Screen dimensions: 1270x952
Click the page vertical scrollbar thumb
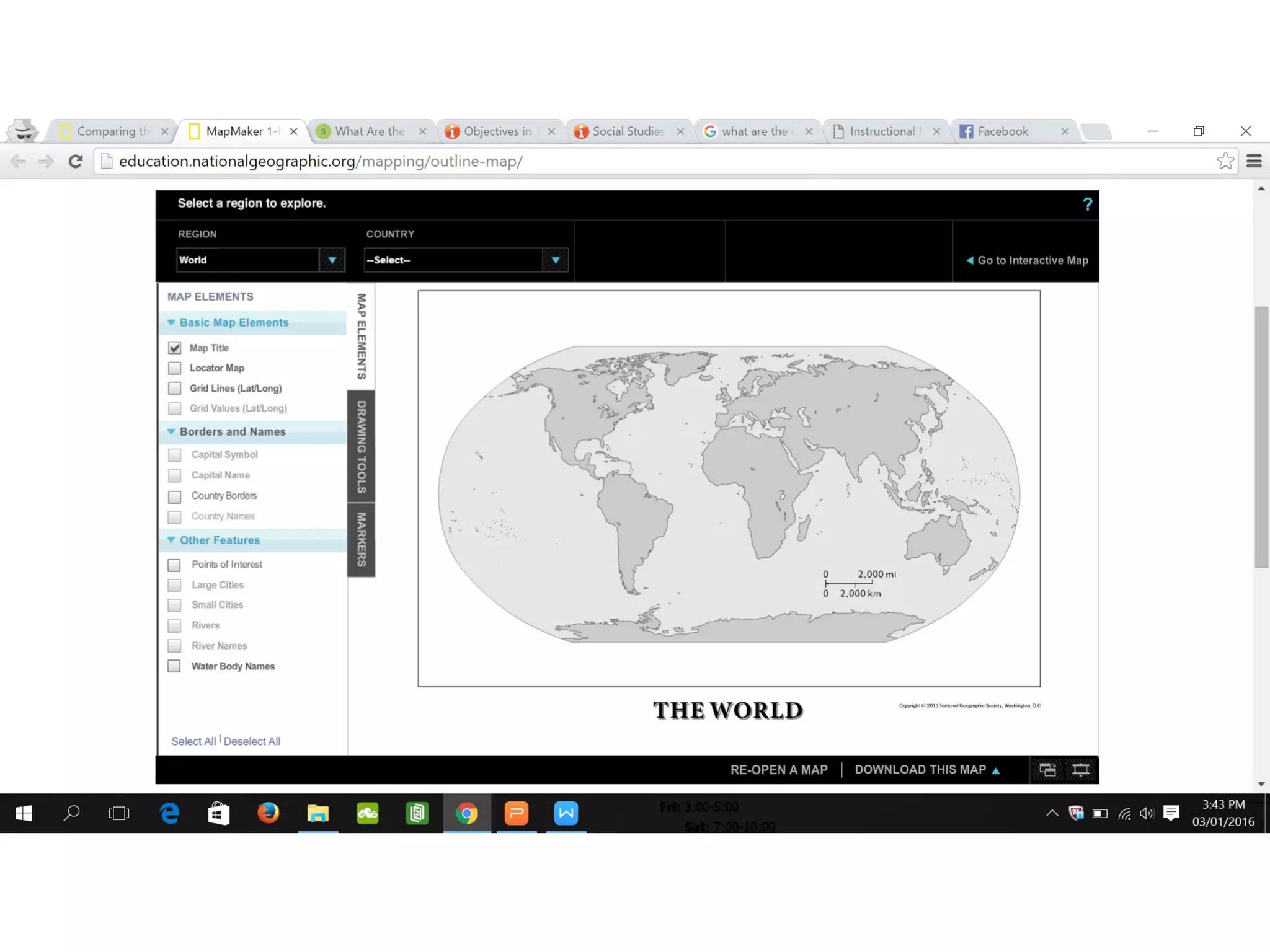(1261, 436)
